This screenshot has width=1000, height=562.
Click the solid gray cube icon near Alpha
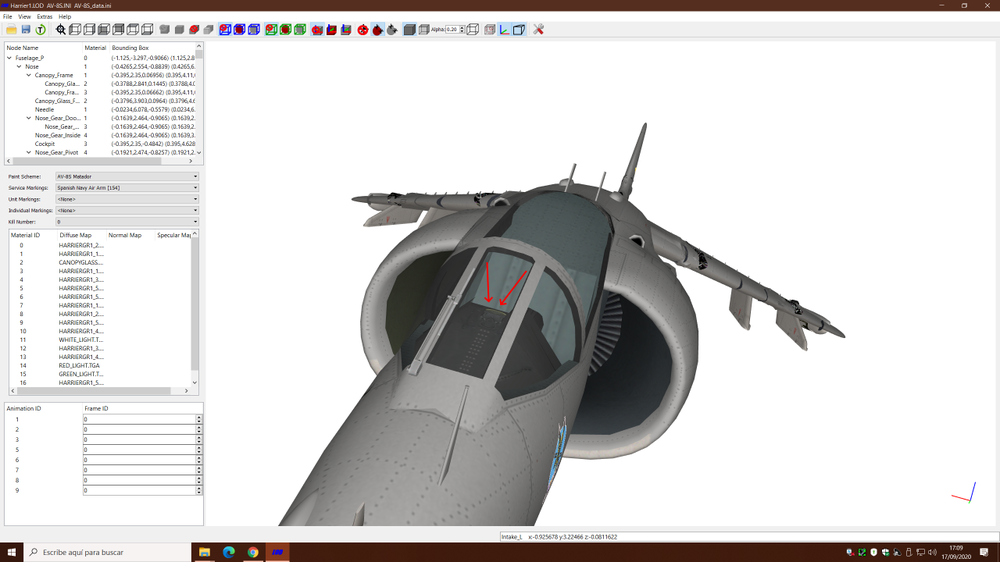[409, 29]
